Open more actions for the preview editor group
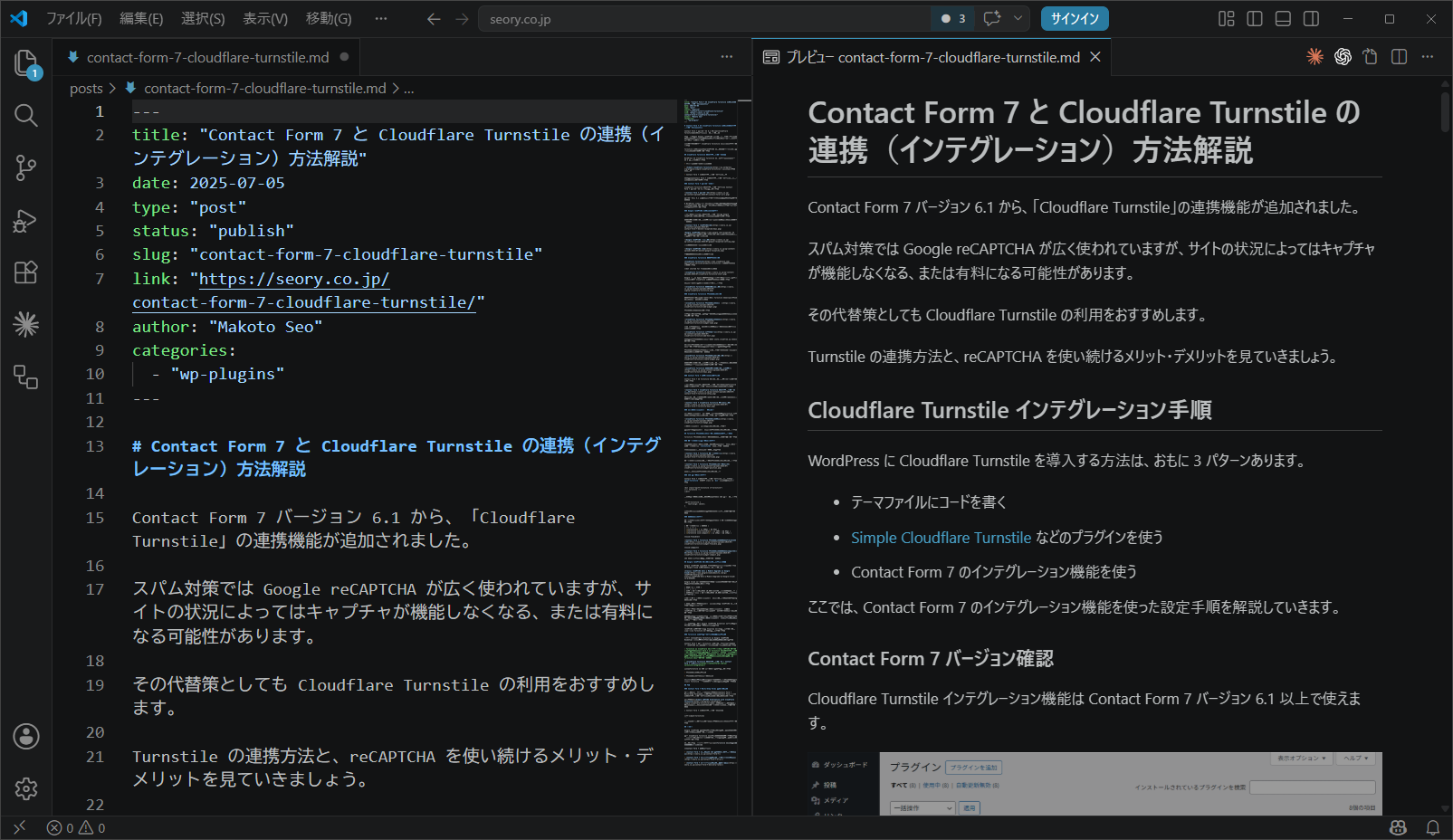 tap(1428, 57)
